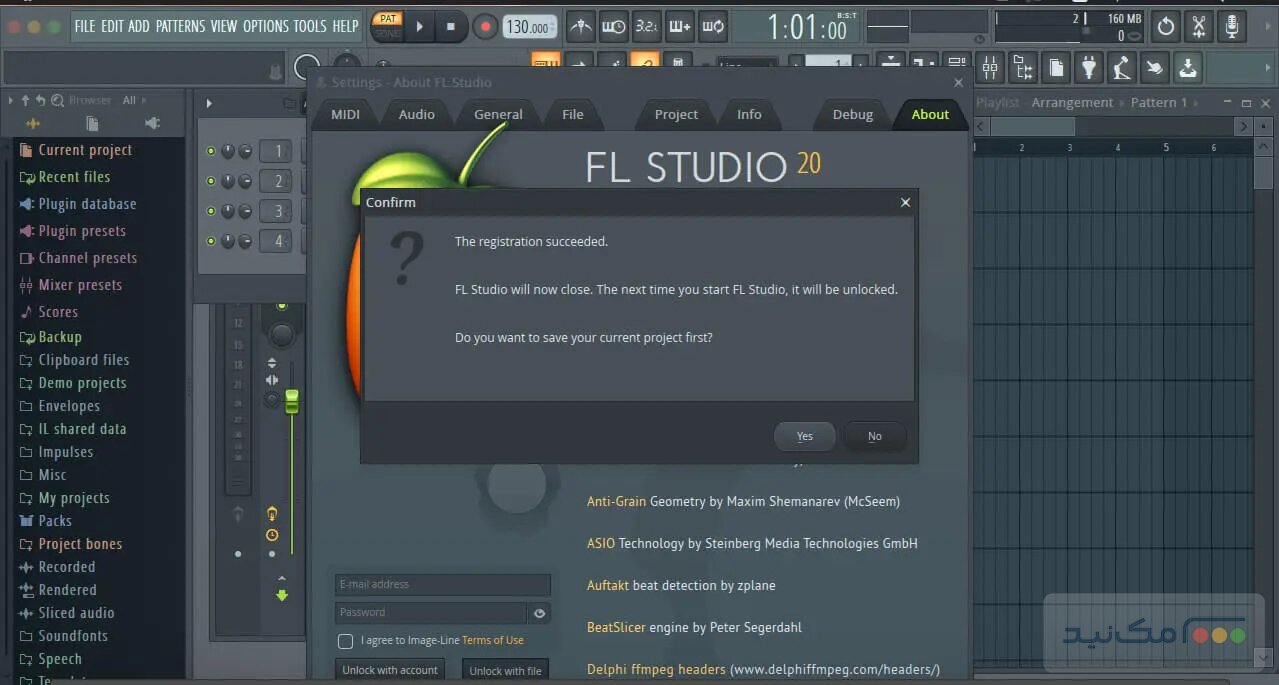Toggle loop recording mode icon
The image size is (1279, 685).
[713, 26]
